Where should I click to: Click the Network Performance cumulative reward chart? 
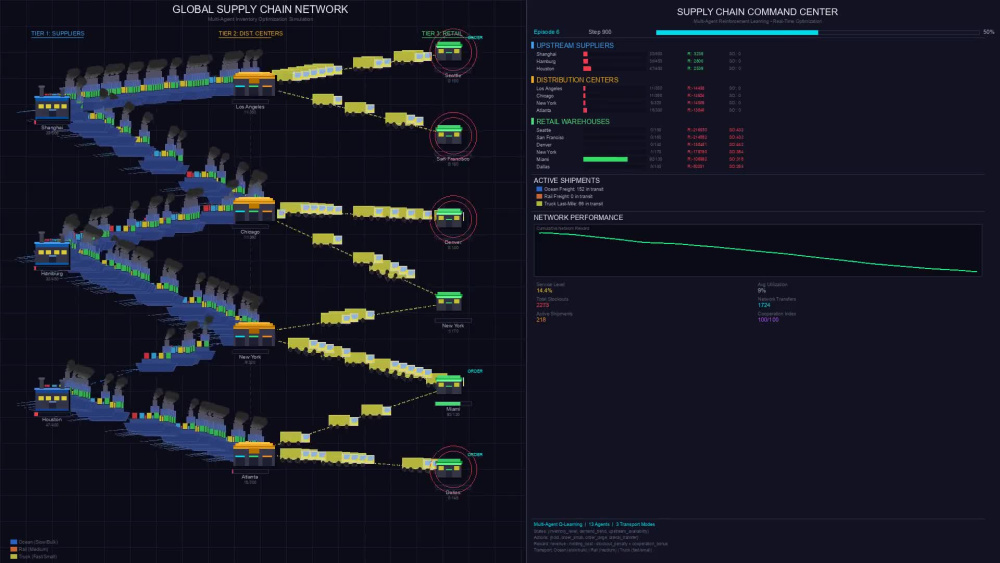758,251
